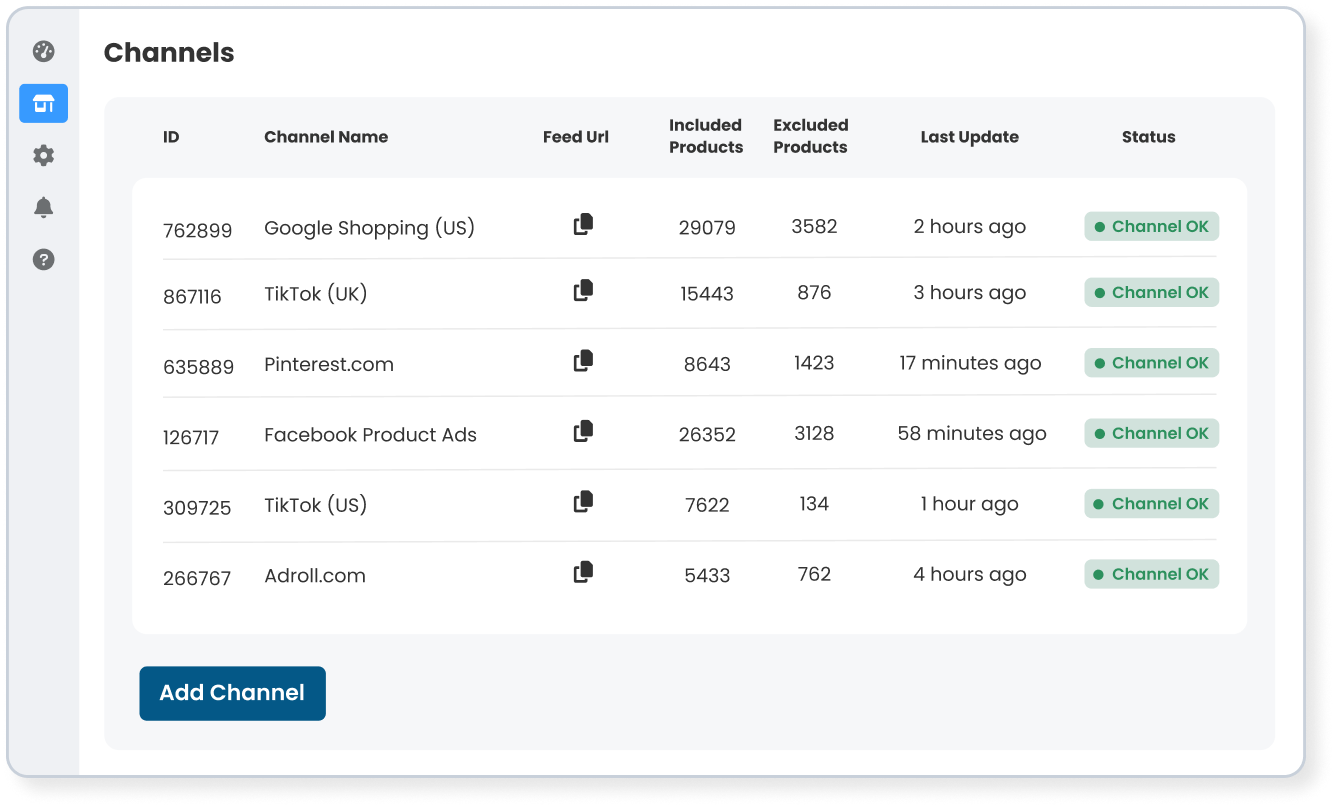Open the Google Shopping (US) channel name

pyautogui.click(x=369, y=228)
